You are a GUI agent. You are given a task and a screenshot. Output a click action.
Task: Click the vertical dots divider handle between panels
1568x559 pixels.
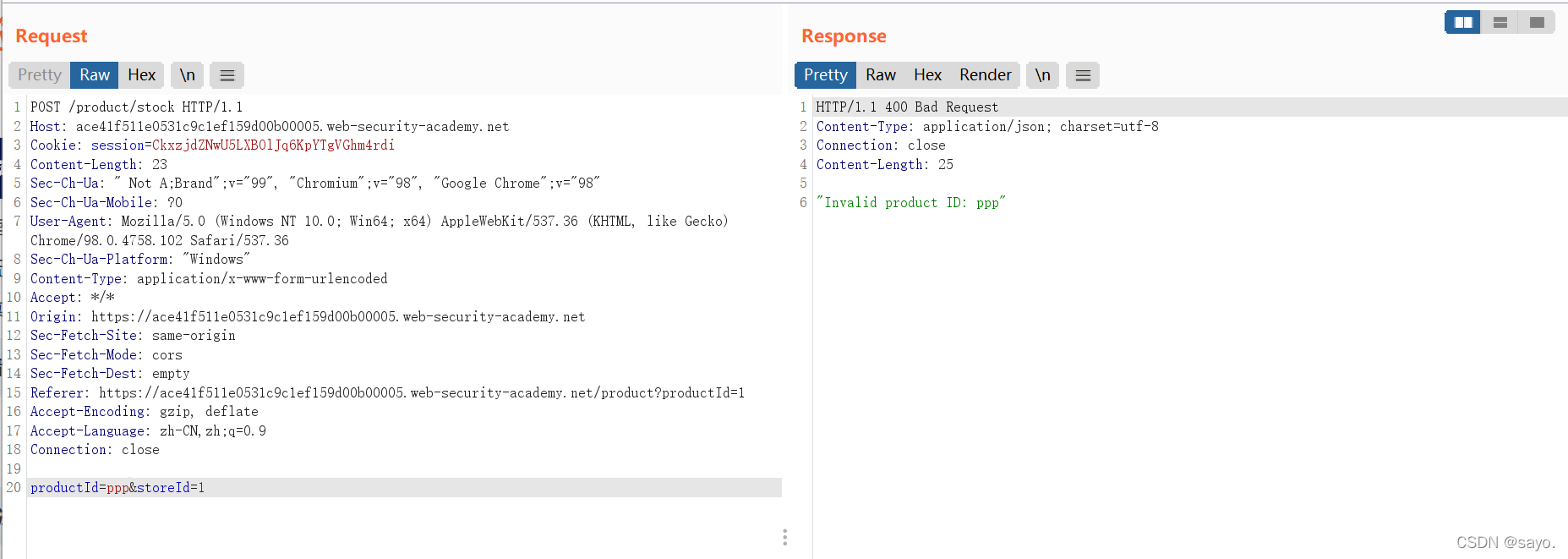(785, 537)
